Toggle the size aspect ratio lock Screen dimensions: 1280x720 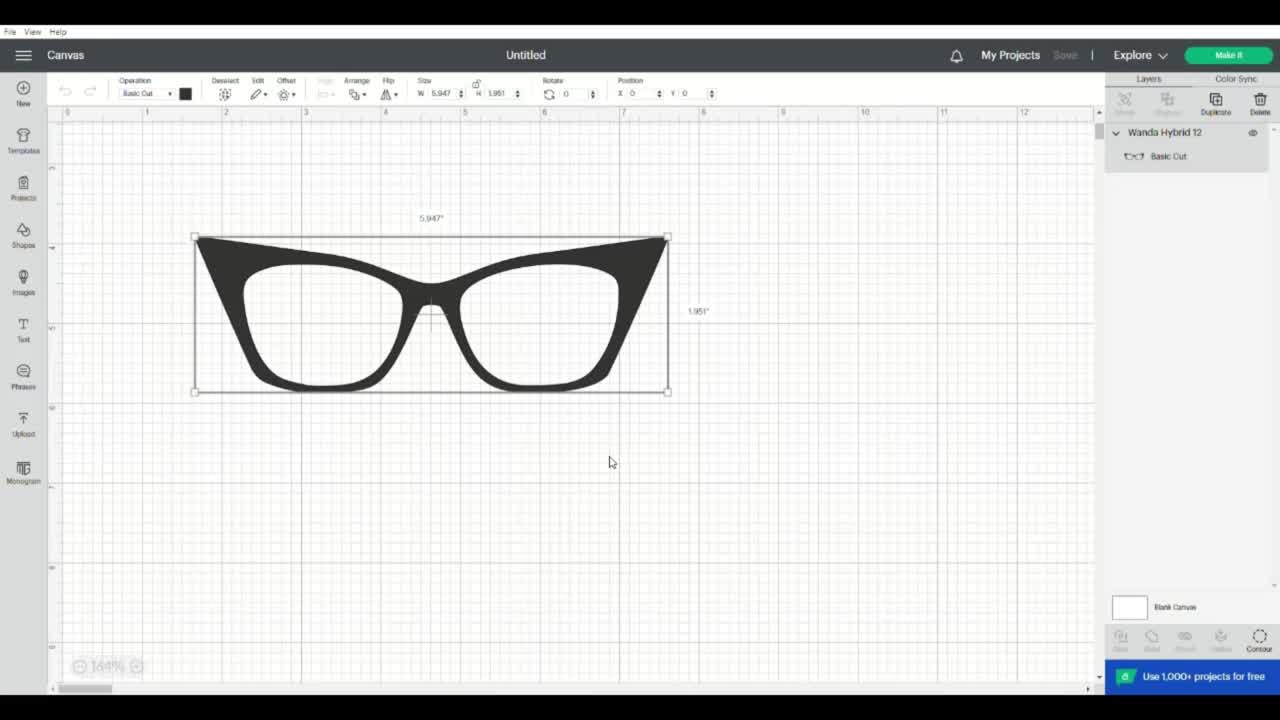476,84
